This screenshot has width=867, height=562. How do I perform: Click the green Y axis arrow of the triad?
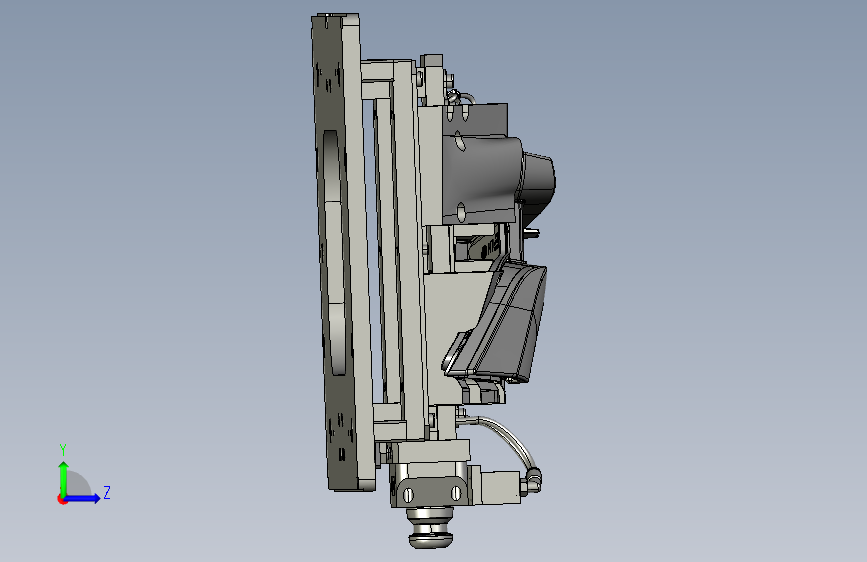click(64, 478)
